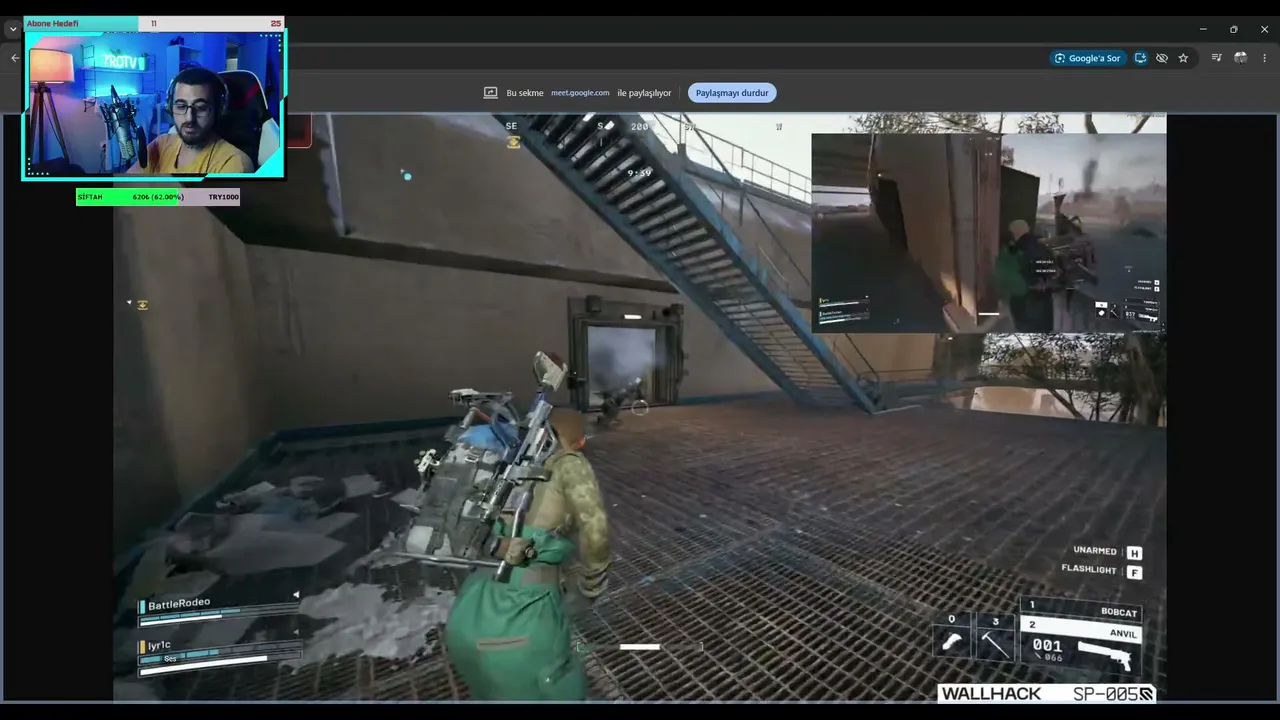The width and height of the screenshot is (1280, 720).
Task: Click the ammo count 001
Action: [1047, 646]
